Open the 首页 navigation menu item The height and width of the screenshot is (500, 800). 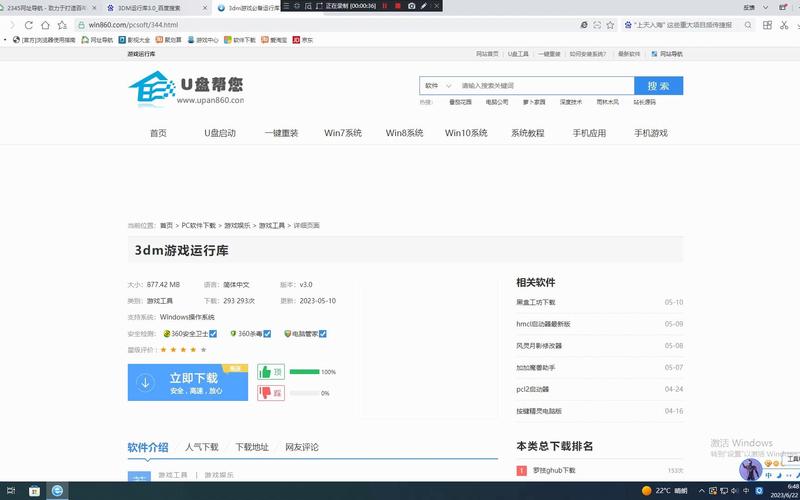pyautogui.click(x=158, y=133)
